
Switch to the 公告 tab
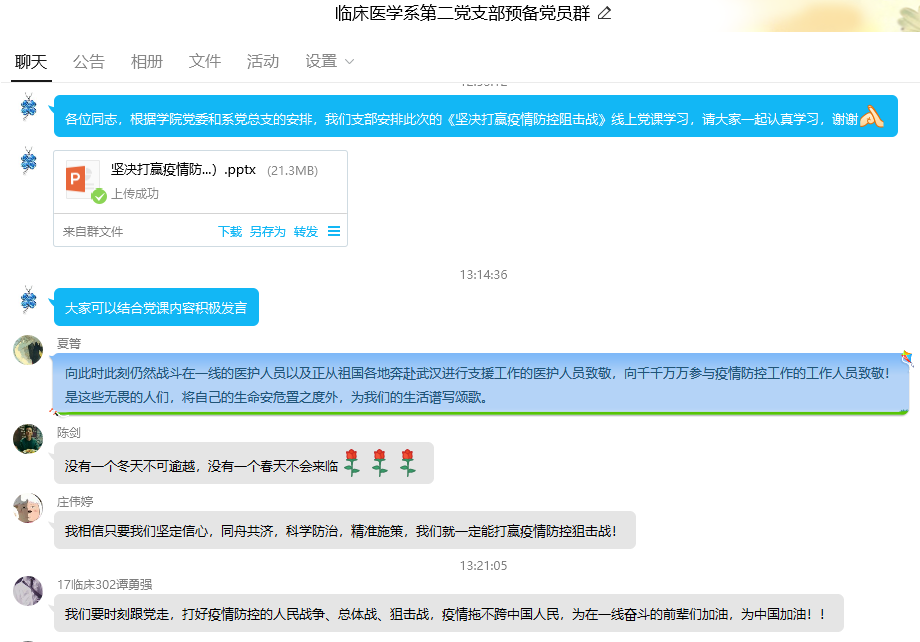(89, 61)
